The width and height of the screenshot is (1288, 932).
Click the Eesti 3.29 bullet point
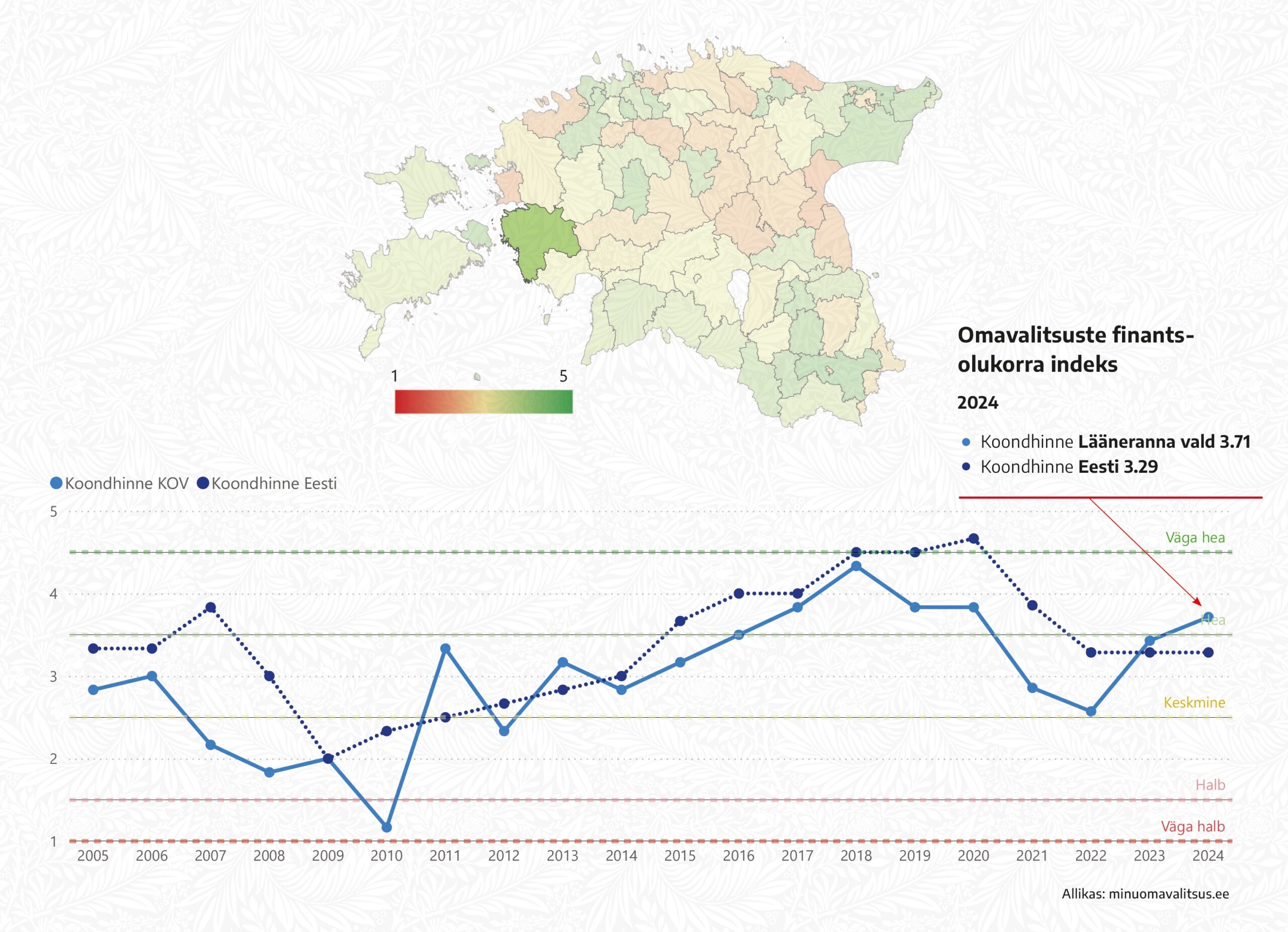point(967,467)
